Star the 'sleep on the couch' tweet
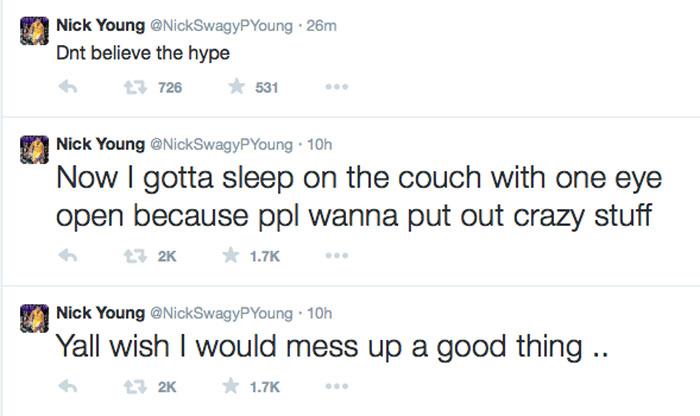The image size is (700, 416). pyautogui.click(x=231, y=255)
